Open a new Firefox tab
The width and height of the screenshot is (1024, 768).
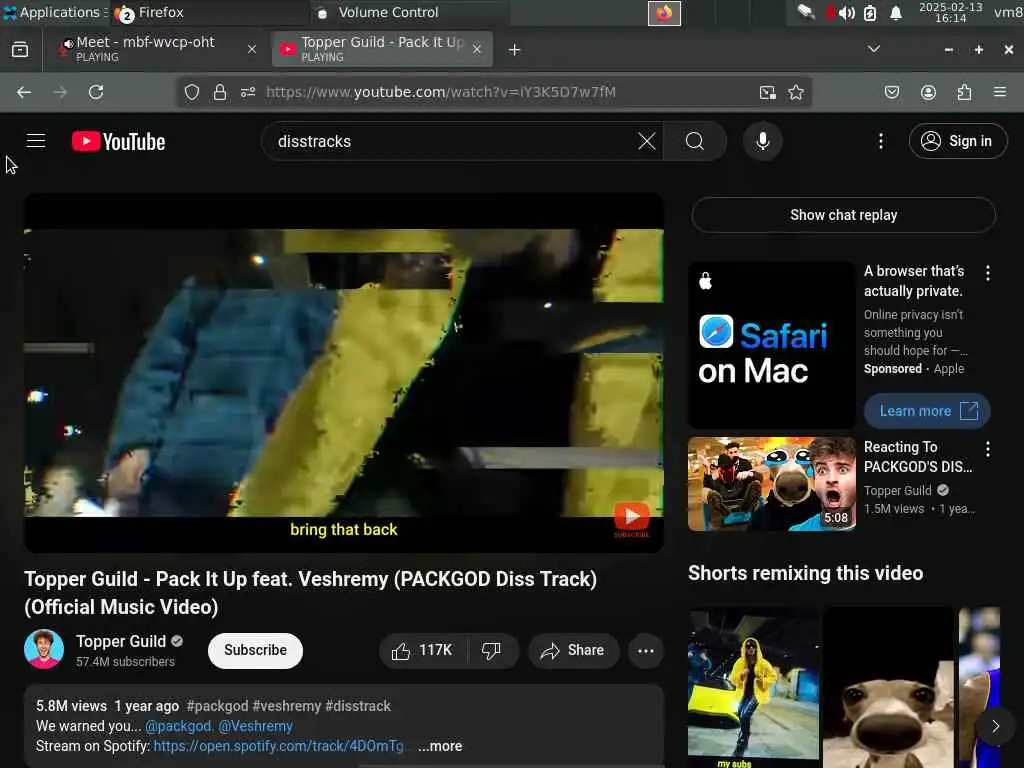[x=515, y=50]
